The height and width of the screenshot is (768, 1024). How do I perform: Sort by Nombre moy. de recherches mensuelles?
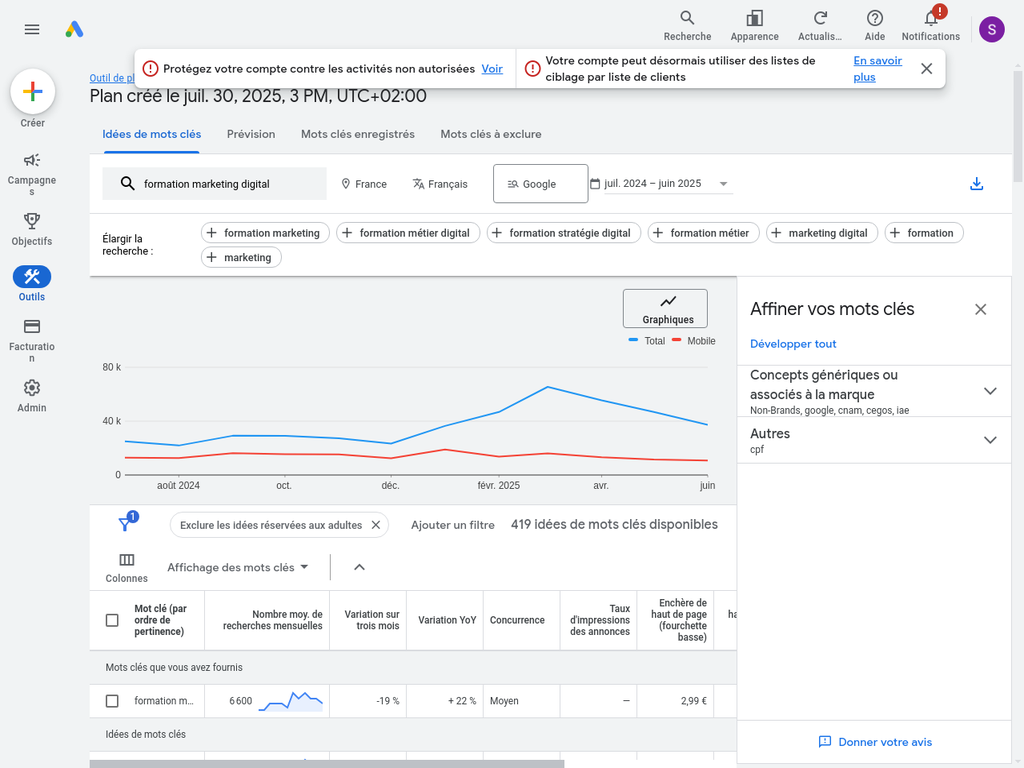267,620
